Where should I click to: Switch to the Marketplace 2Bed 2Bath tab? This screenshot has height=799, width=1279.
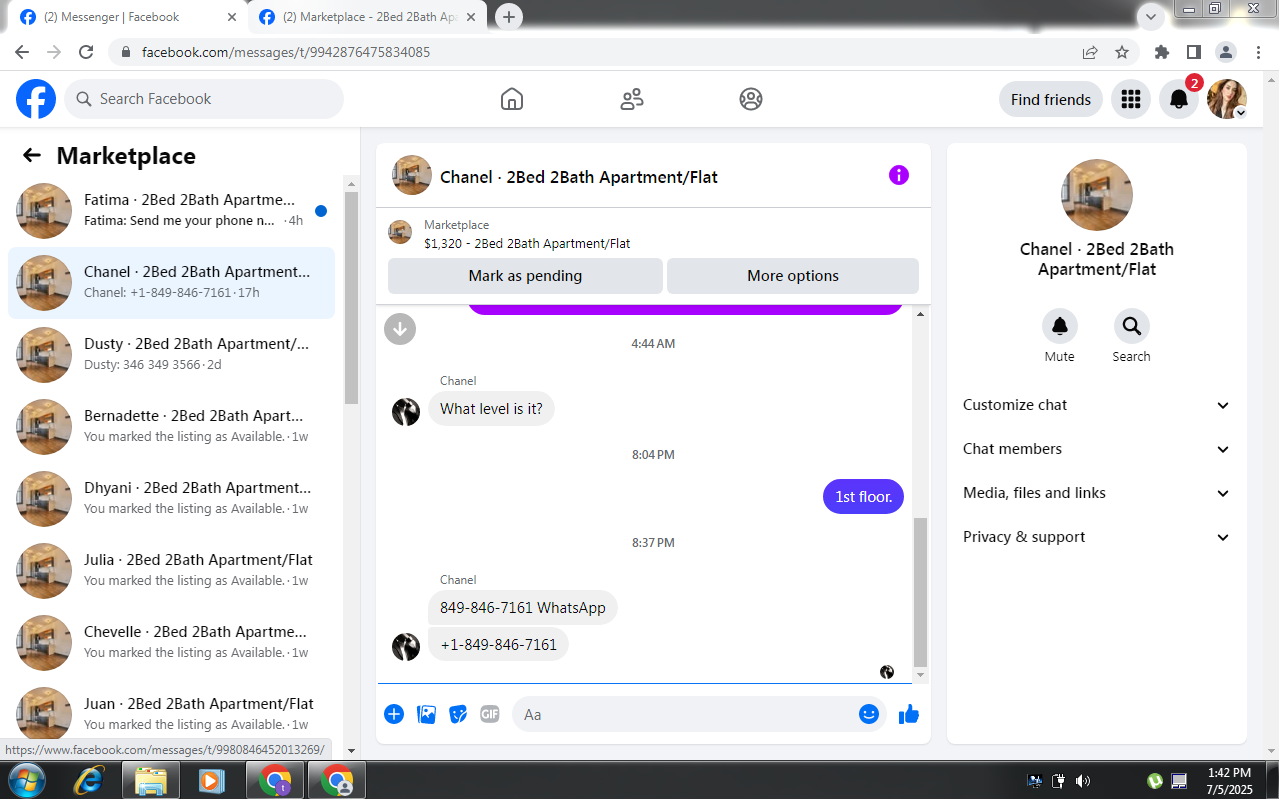368,17
